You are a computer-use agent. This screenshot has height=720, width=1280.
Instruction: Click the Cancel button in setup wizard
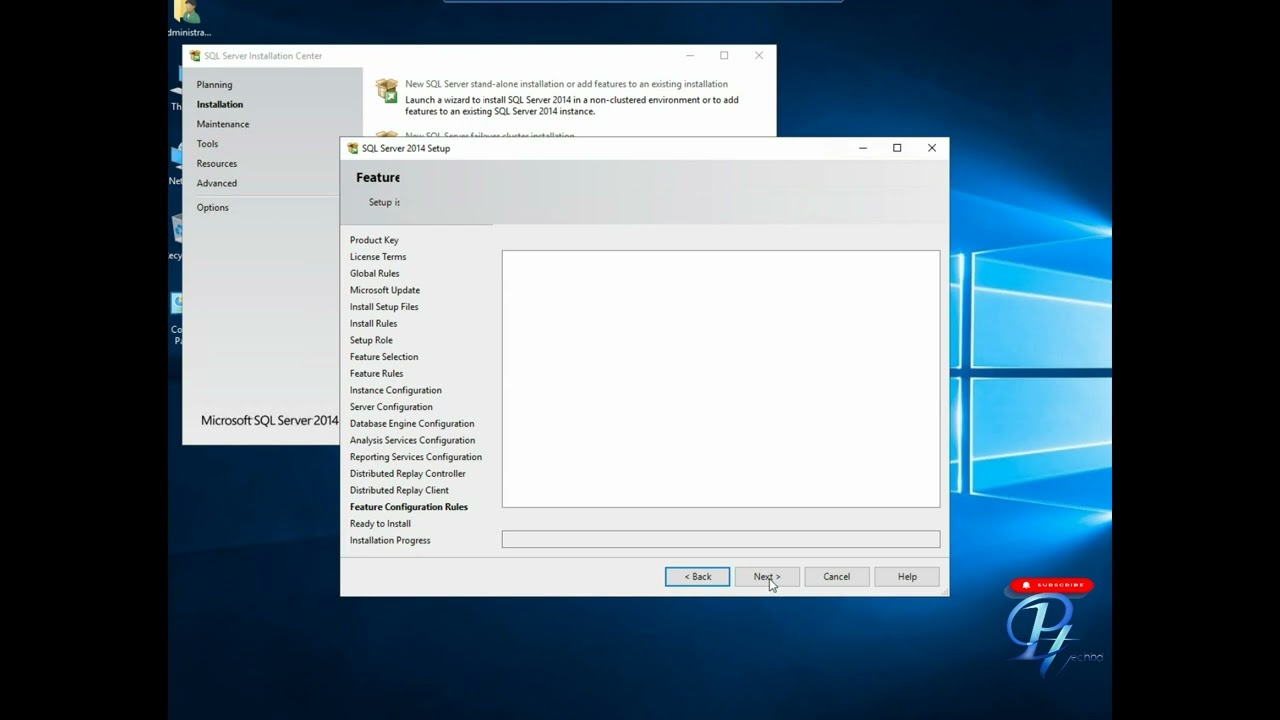pyautogui.click(x=837, y=577)
